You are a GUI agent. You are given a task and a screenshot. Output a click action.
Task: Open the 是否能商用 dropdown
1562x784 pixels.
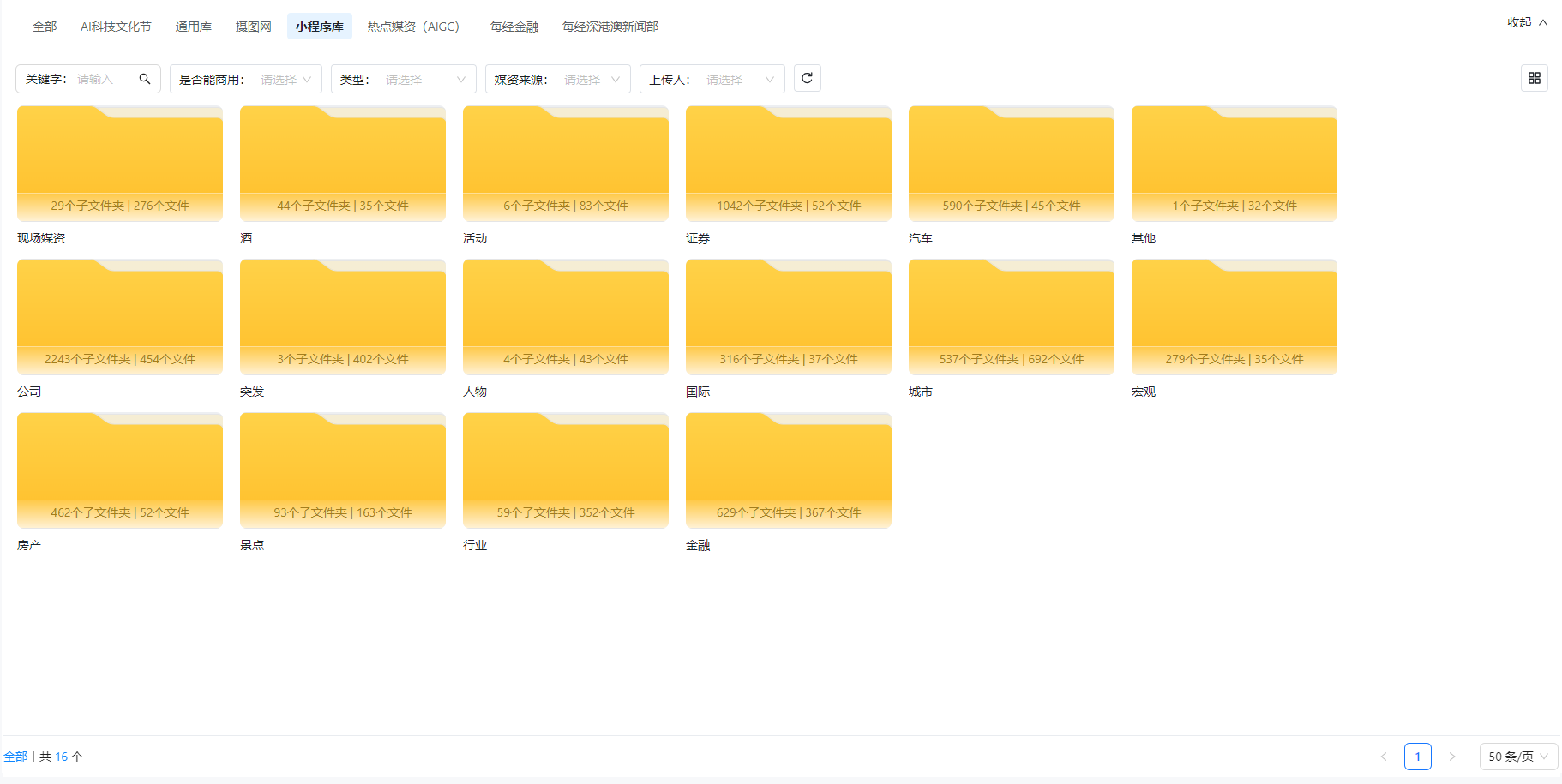(246, 79)
